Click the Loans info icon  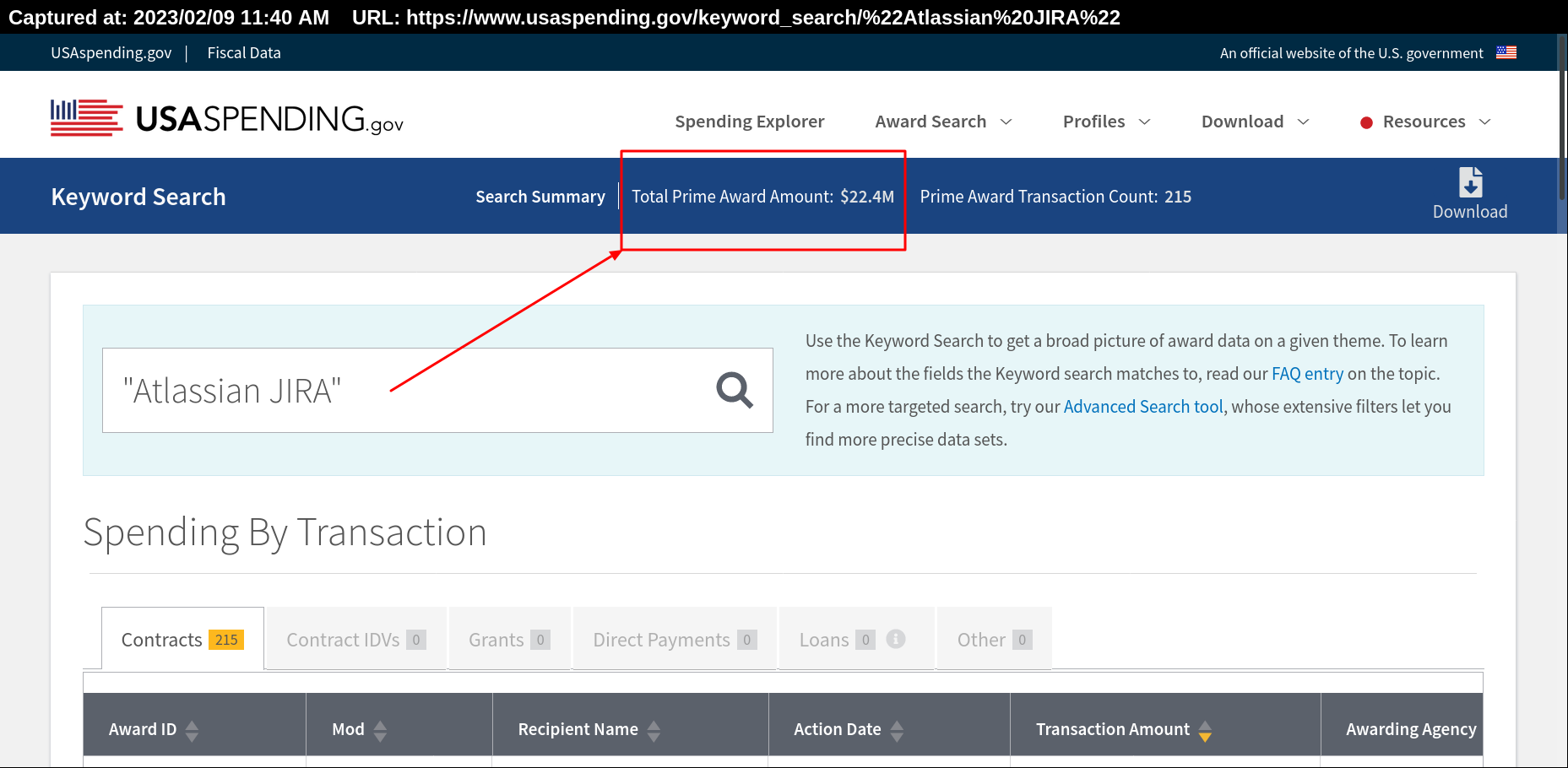click(x=896, y=639)
